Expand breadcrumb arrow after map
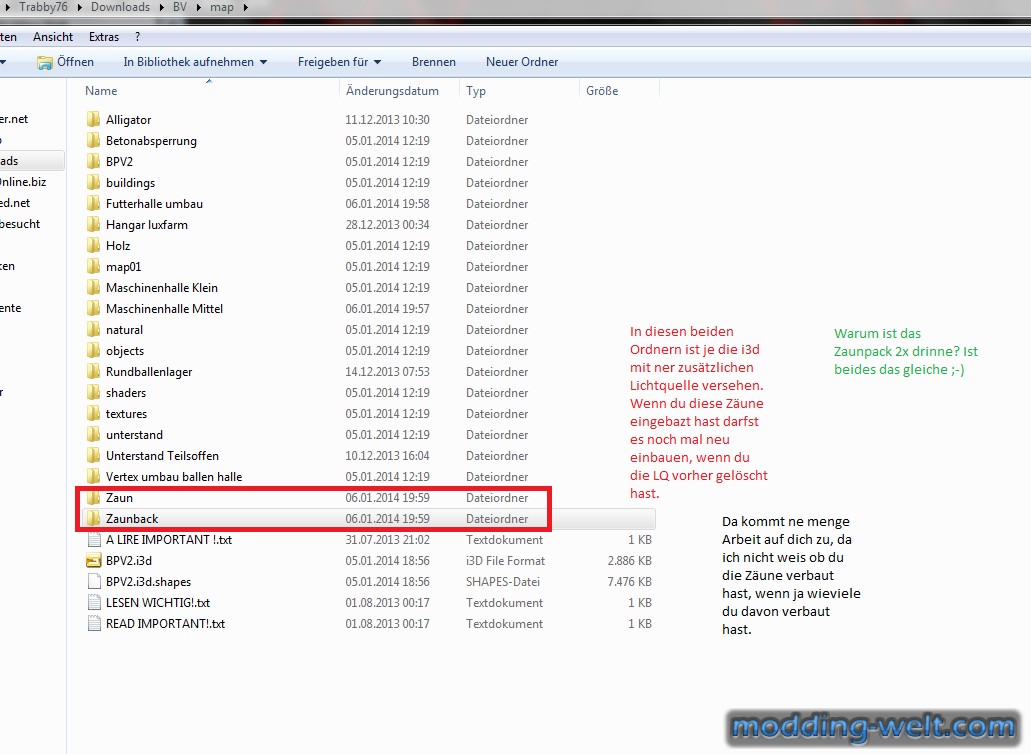The width and height of the screenshot is (1031, 754). (x=245, y=7)
